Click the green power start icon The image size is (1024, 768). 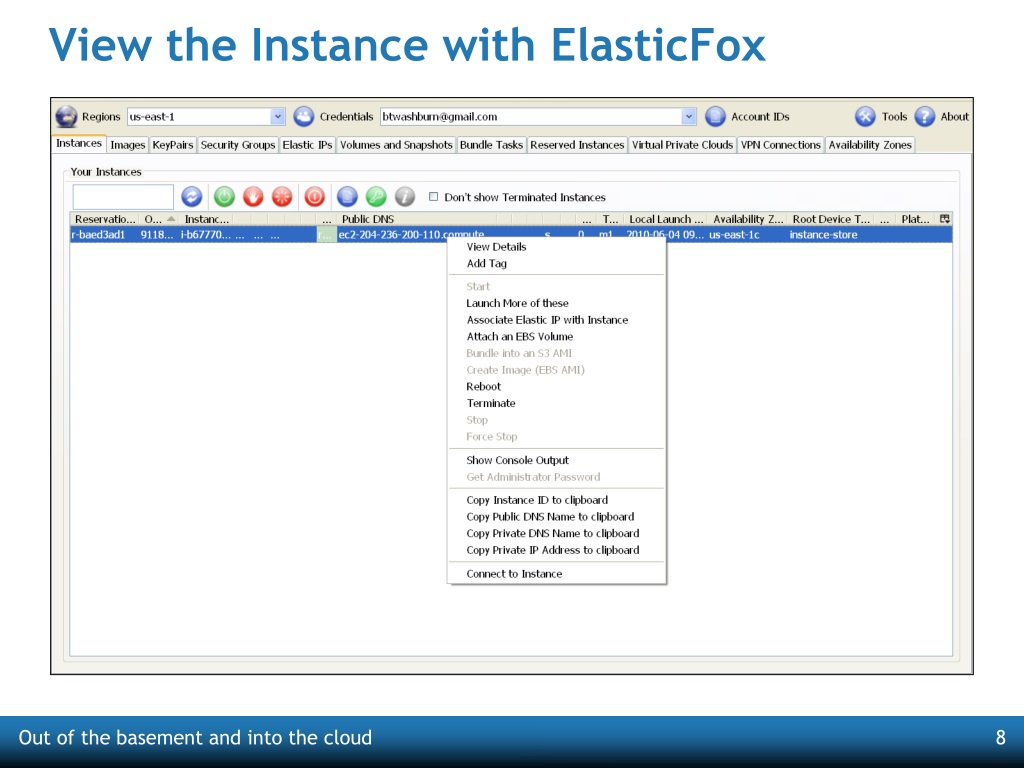[225, 197]
